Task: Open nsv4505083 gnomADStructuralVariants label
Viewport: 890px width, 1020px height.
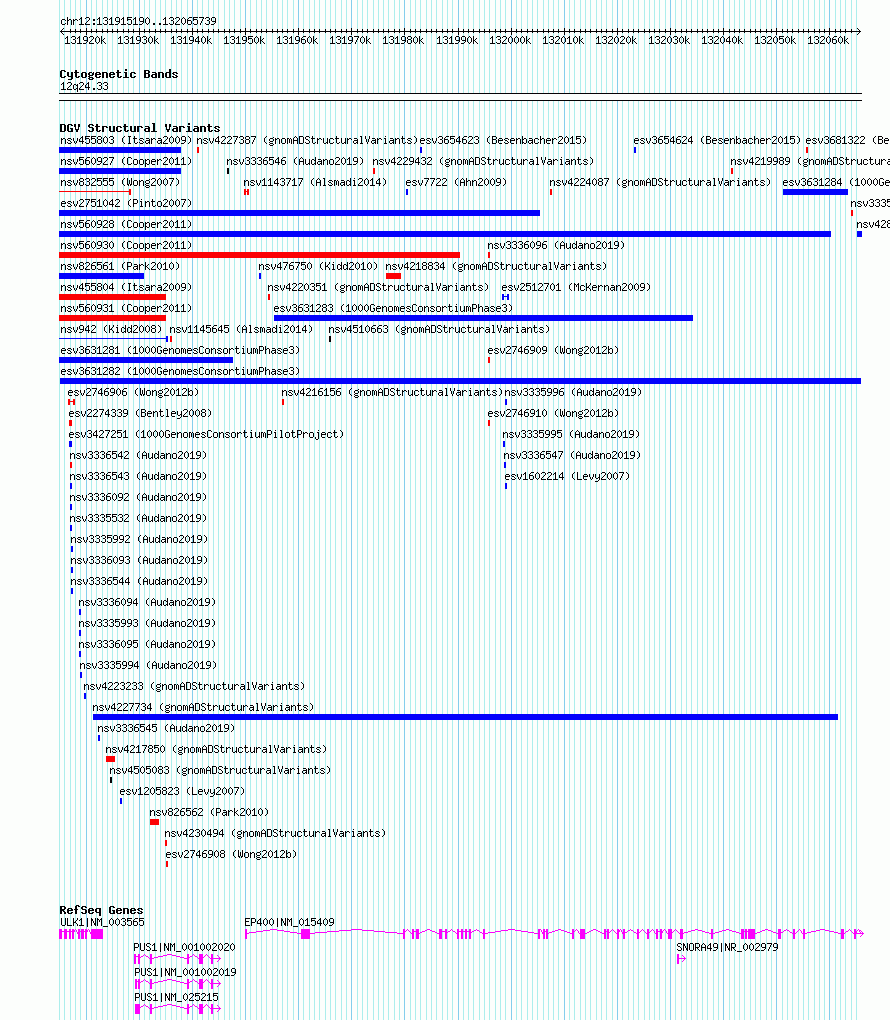Action: 220,770
